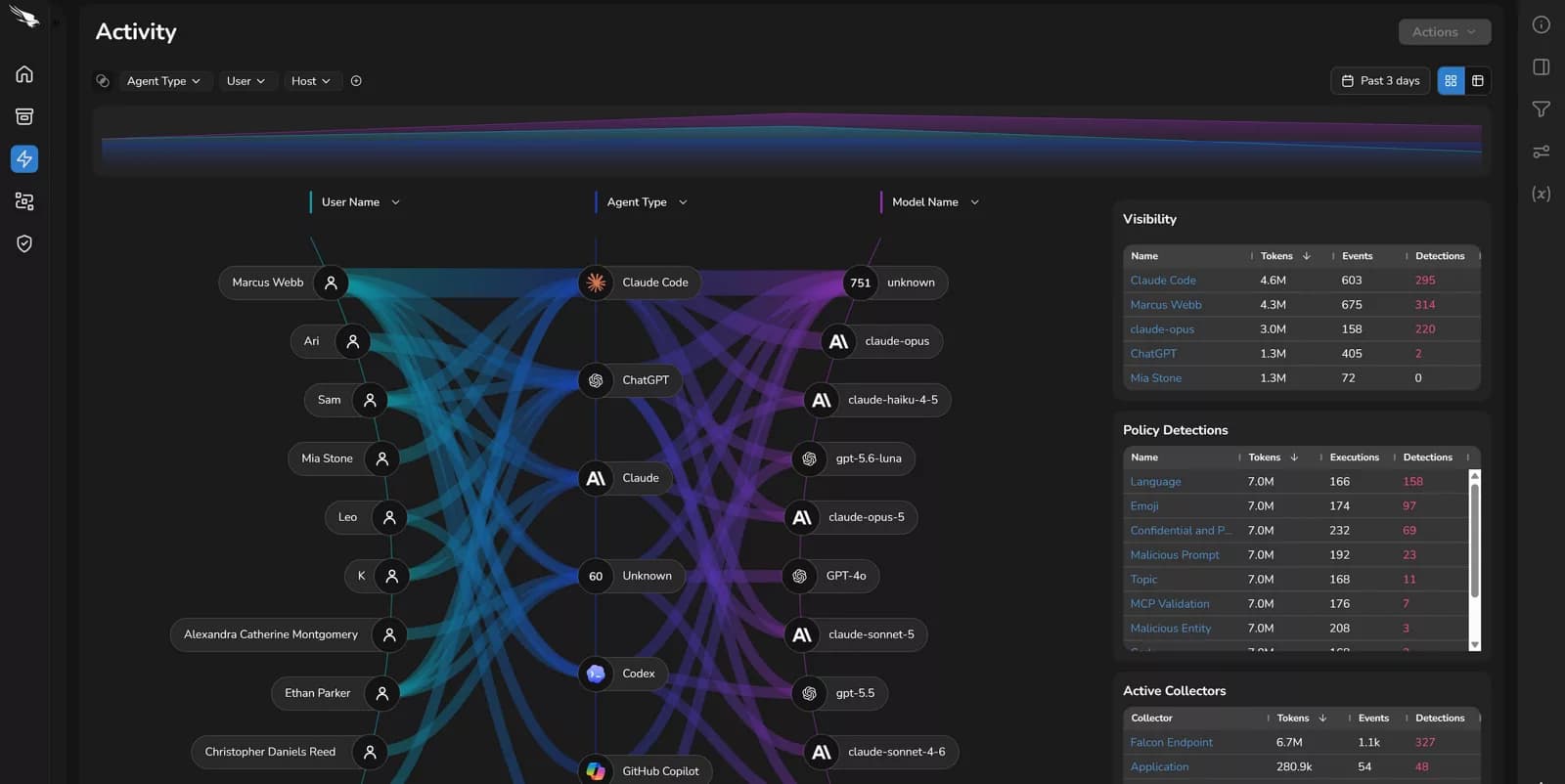Toggle the side panel layout icon
1565x784 pixels.
[1541, 66]
